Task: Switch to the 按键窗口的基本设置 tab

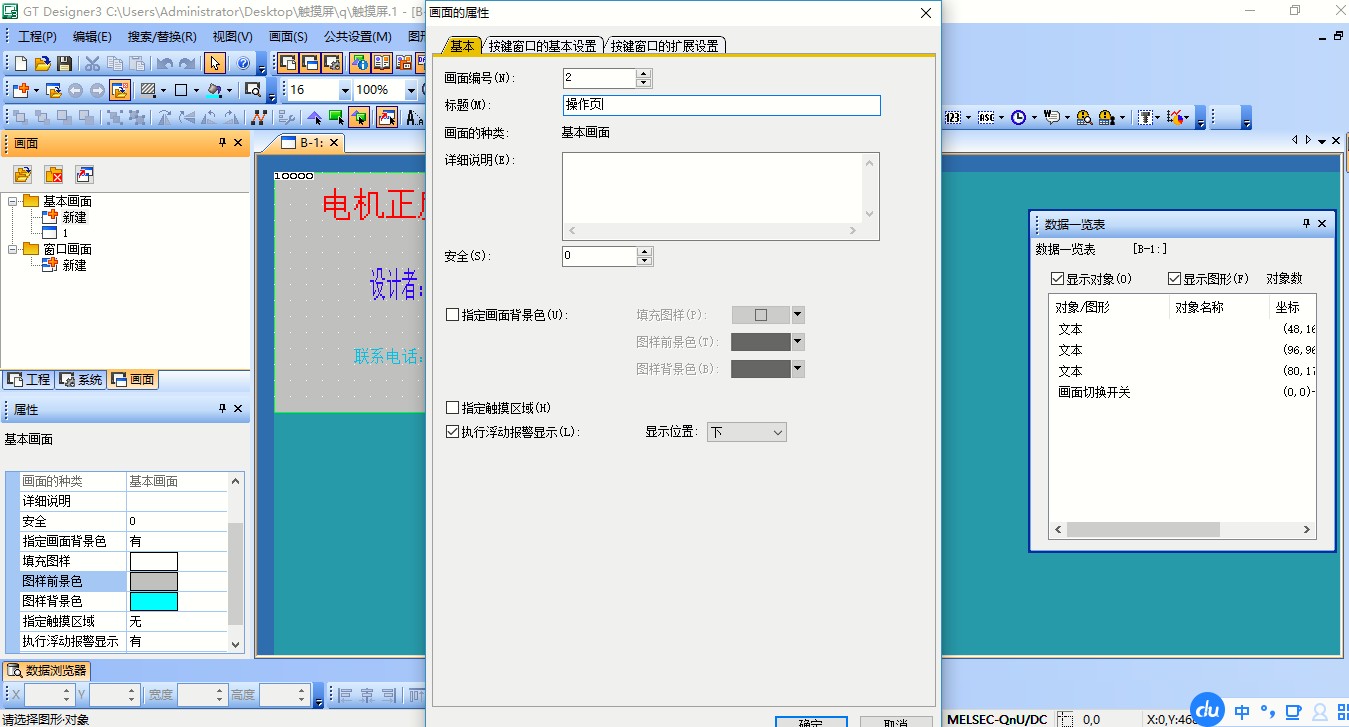Action: coord(543,46)
